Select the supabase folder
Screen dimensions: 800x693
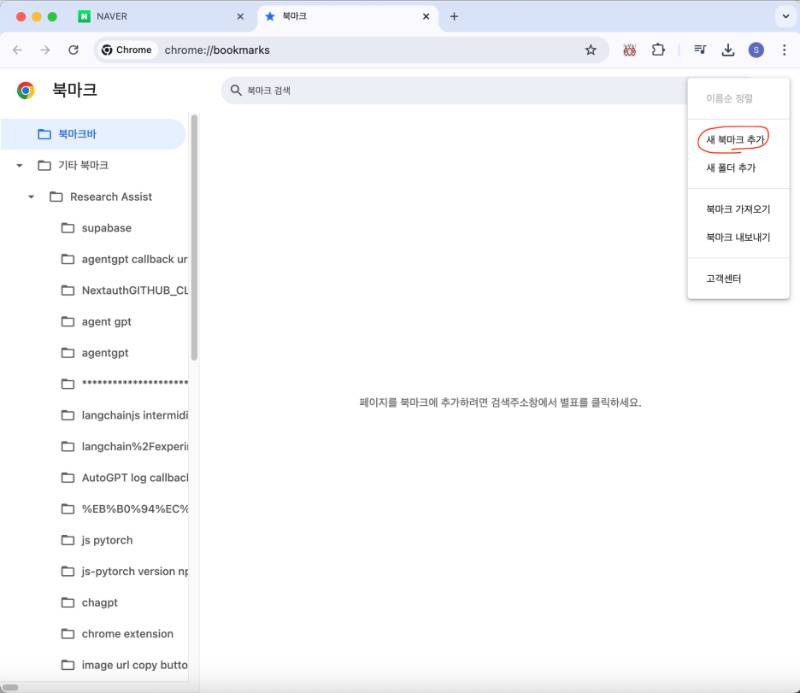click(106, 228)
